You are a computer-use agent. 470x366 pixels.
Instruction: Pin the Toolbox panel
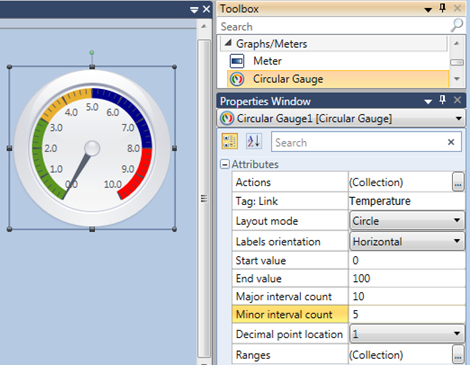[x=443, y=8]
